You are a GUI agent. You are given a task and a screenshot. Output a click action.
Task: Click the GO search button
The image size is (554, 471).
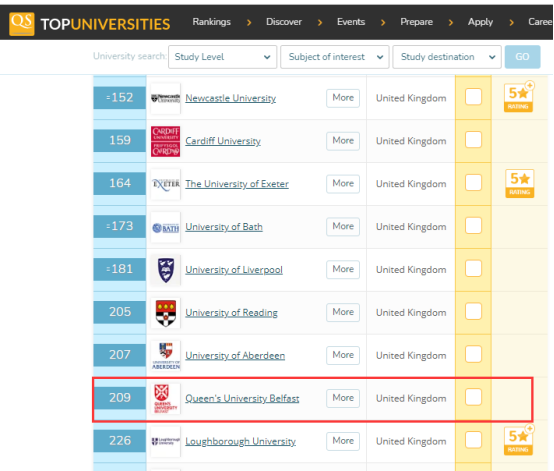tap(523, 57)
